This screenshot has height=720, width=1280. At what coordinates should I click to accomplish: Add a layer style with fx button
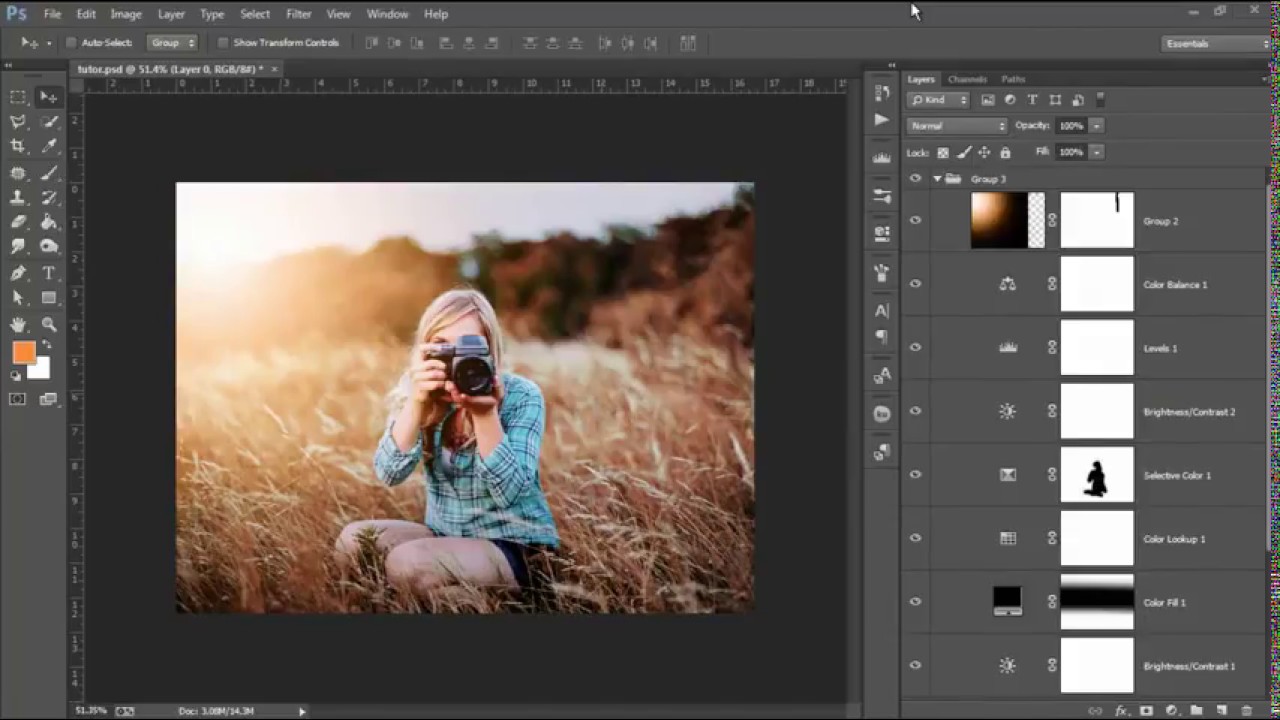point(1121,710)
